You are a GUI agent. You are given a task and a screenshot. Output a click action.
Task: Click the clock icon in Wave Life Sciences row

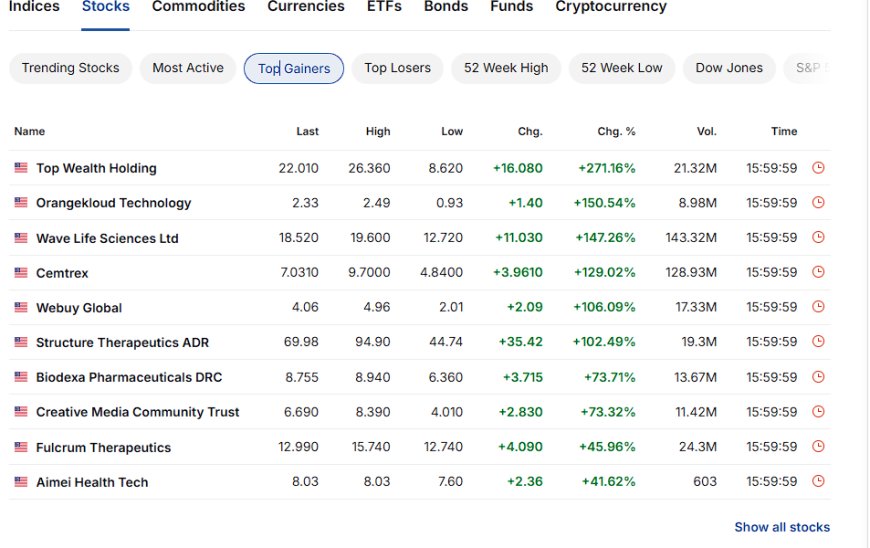[818, 237]
